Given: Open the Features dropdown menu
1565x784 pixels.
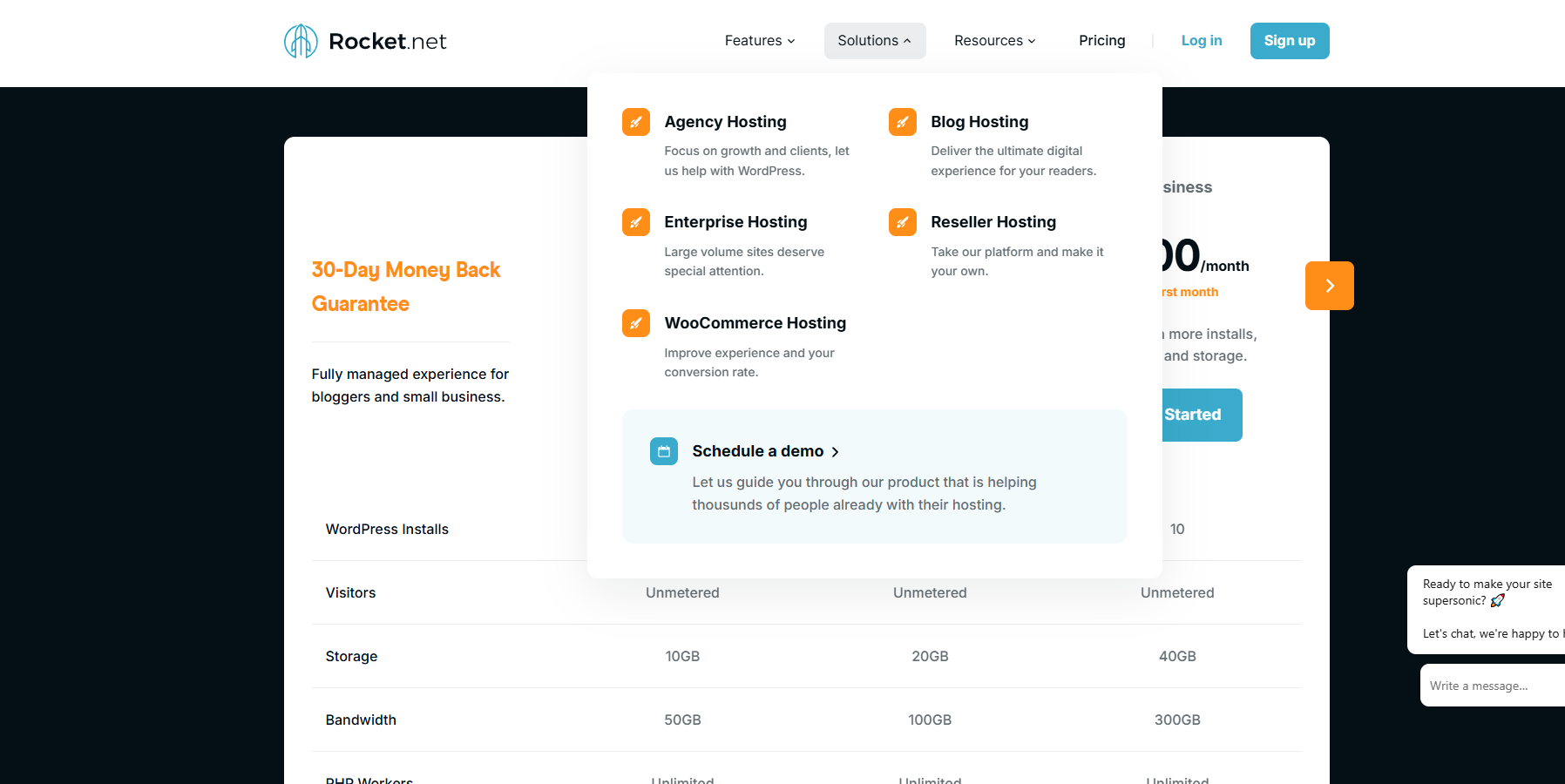Looking at the screenshot, I should click(758, 40).
